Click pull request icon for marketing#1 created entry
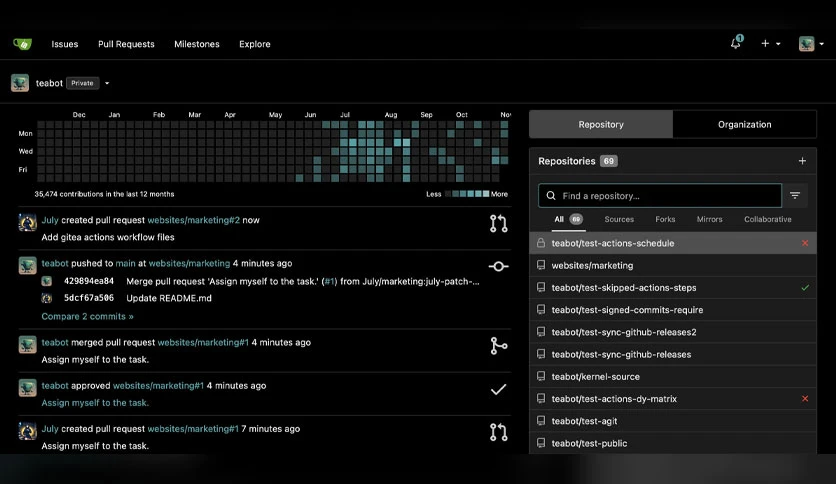836x484 pixels. (x=499, y=432)
